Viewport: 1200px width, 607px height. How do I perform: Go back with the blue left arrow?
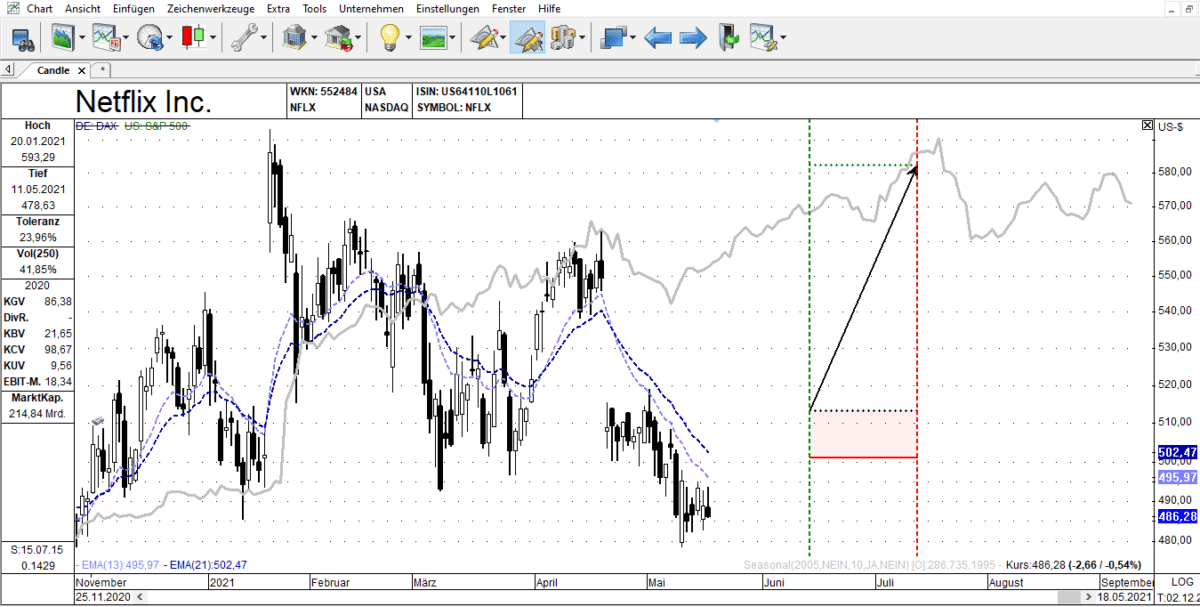tap(657, 39)
